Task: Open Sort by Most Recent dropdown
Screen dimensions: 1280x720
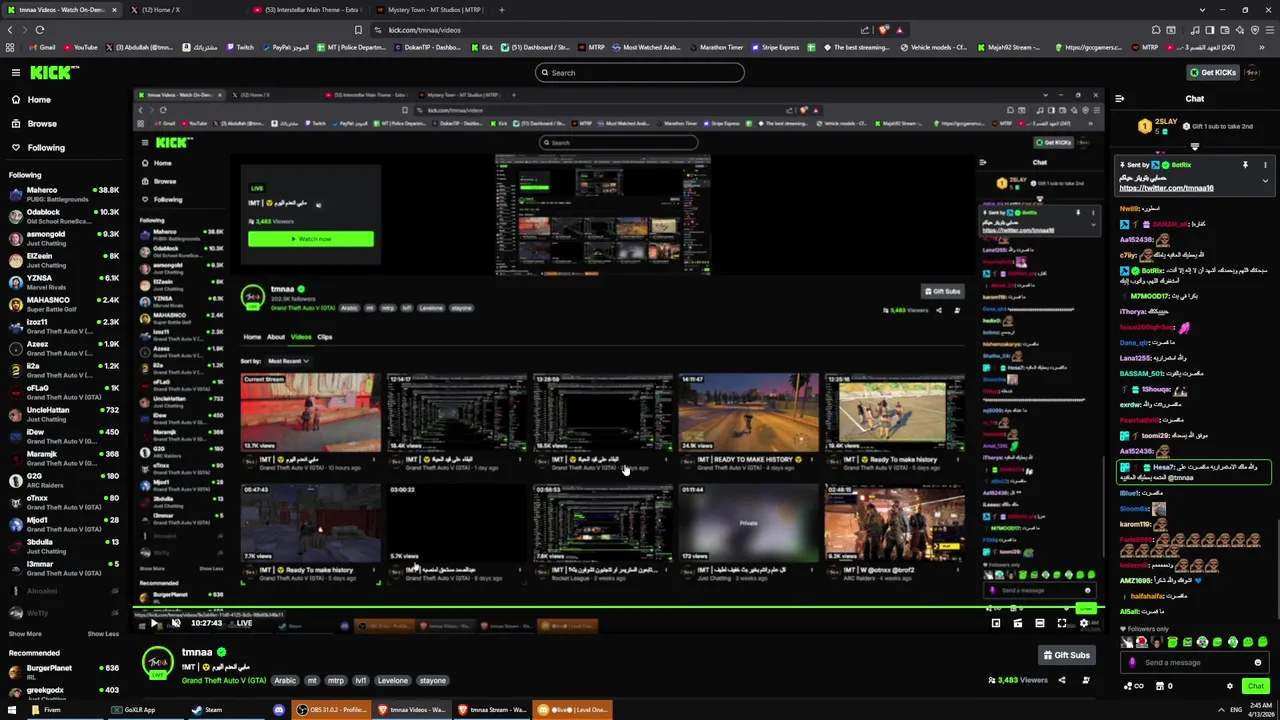Action: (289, 361)
